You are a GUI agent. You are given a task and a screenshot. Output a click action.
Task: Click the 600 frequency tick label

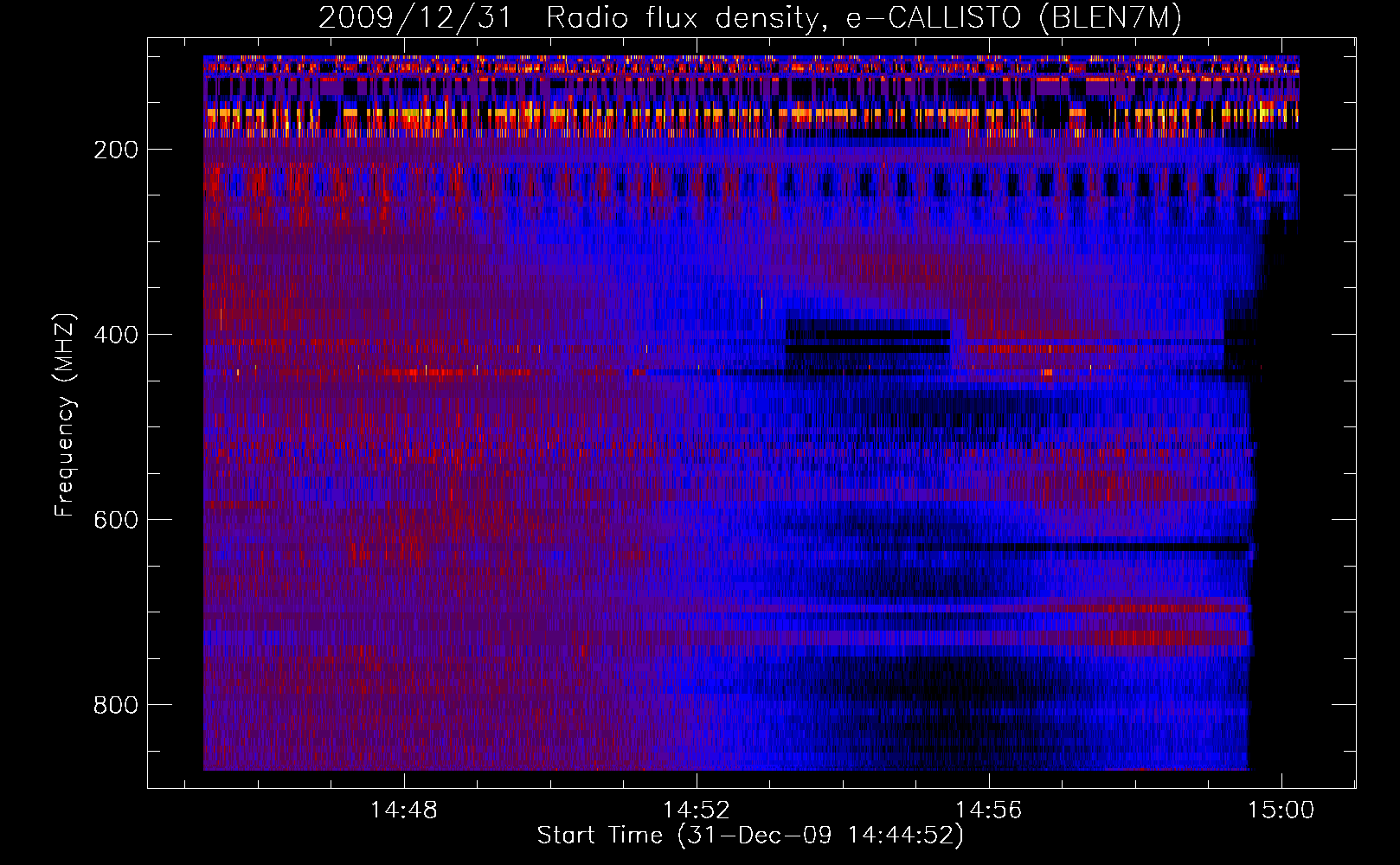point(116,520)
